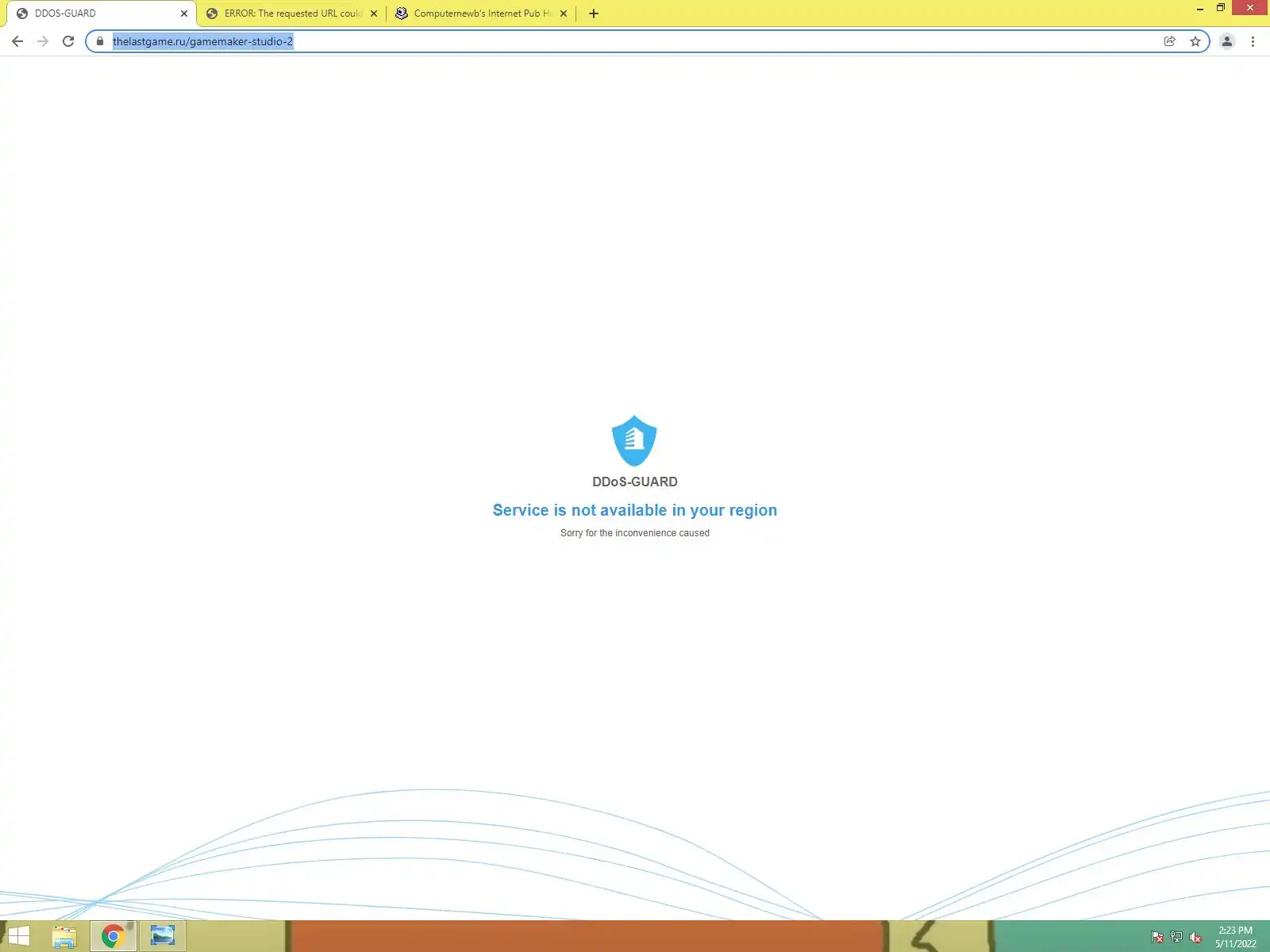Click the DDoS-GUARD shield logo
This screenshot has width=1270, height=952.
[634, 441]
